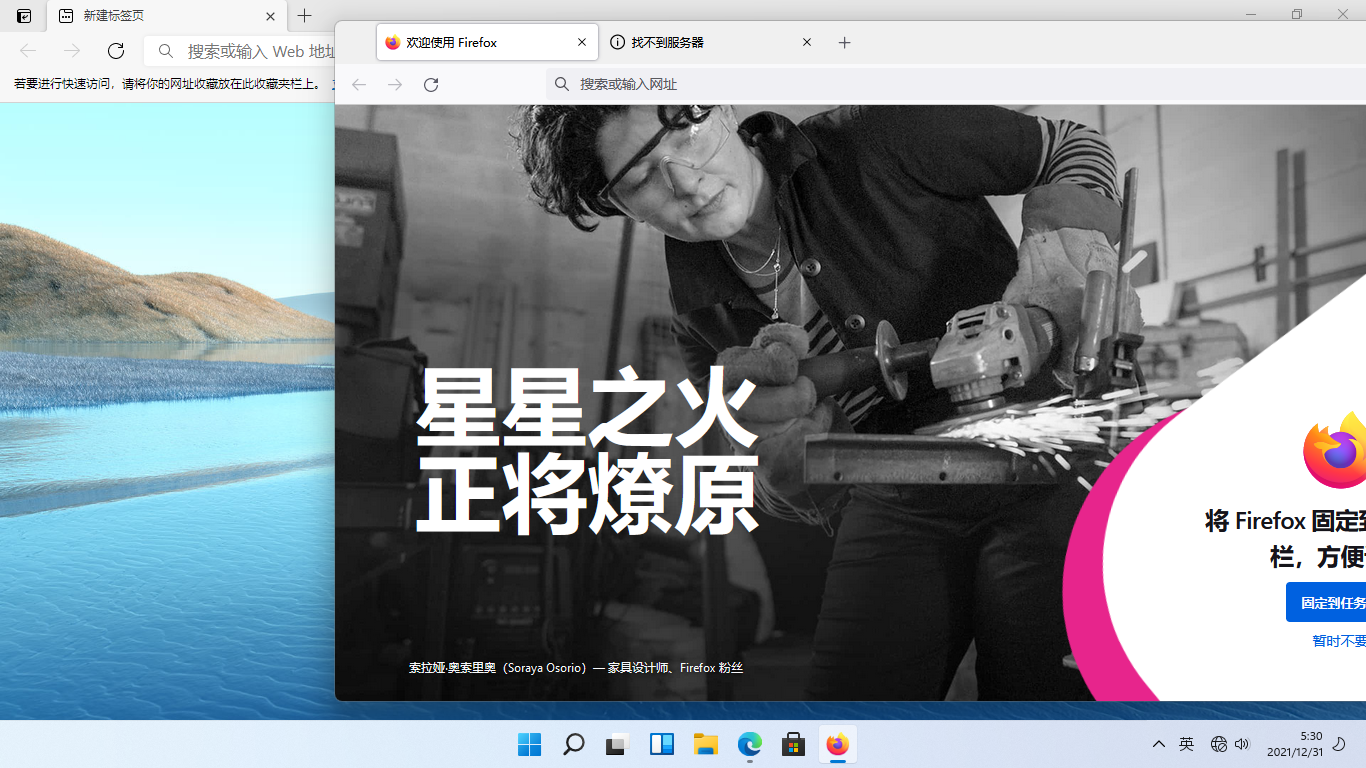The image size is (1366, 768).
Task: Reload the page in Firefox
Action: click(431, 85)
